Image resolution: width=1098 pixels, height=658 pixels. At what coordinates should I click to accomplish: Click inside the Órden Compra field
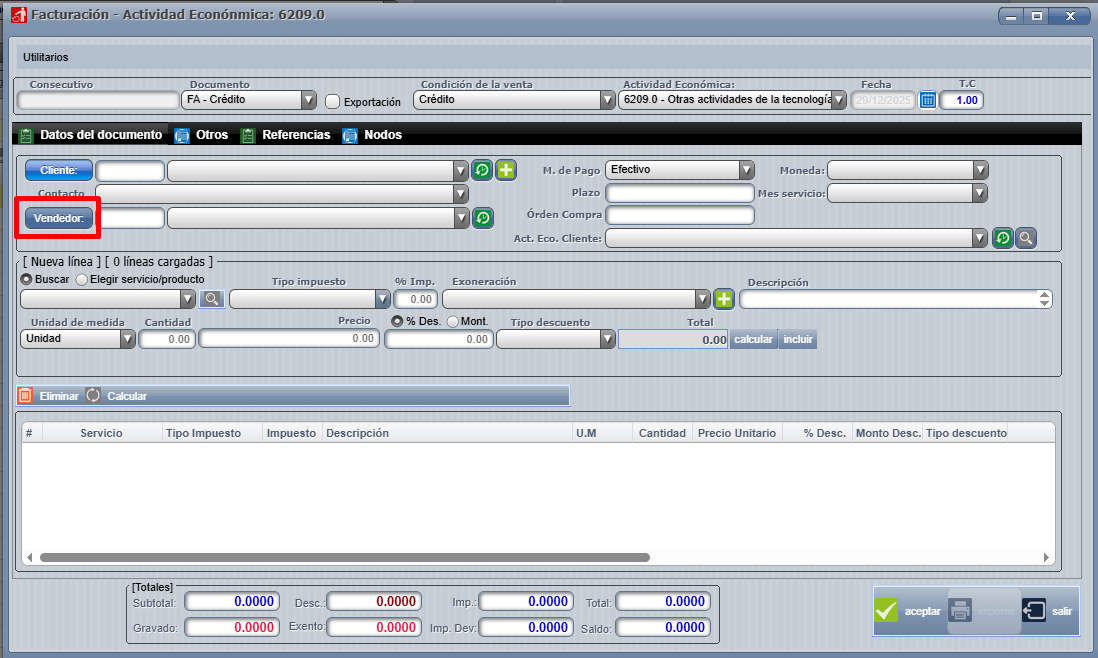[680, 215]
